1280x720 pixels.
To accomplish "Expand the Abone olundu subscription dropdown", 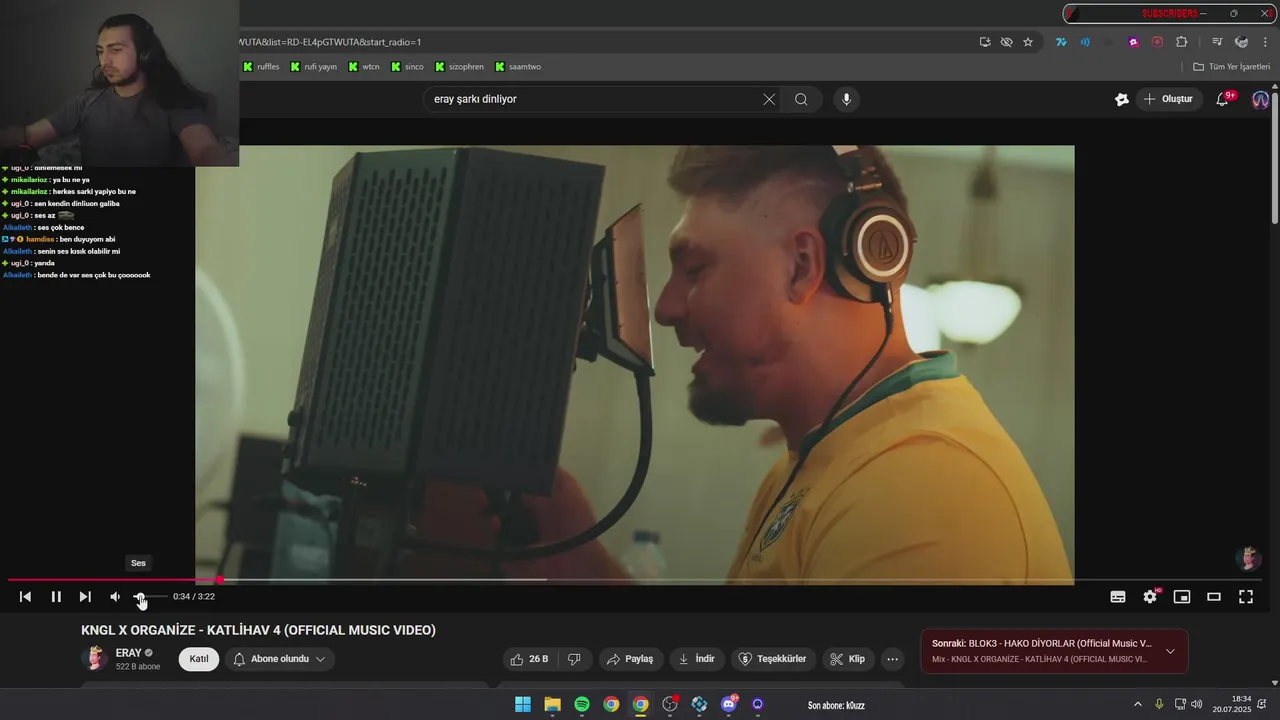I will click(x=279, y=659).
